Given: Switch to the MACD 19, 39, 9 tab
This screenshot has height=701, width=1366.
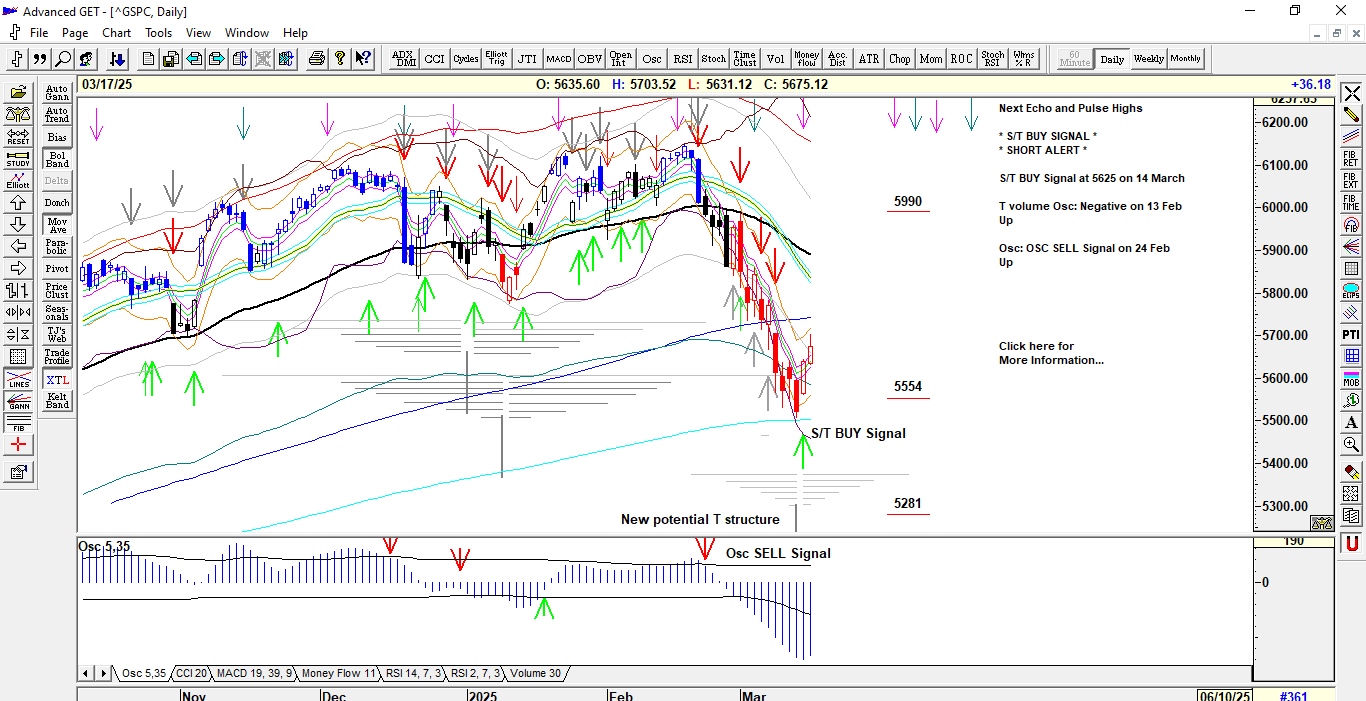Looking at the screenshot, I should tap(254, 673).
